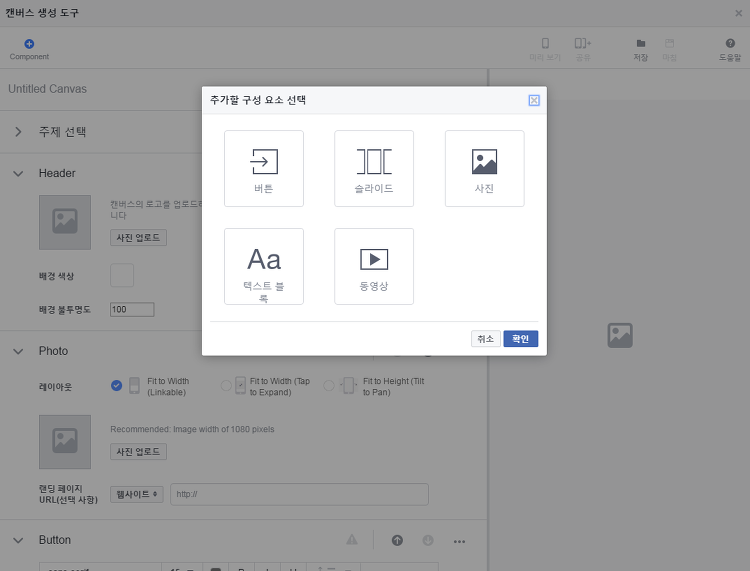
Task: Confirm selection with 확인 button
Action: [520, 339]
